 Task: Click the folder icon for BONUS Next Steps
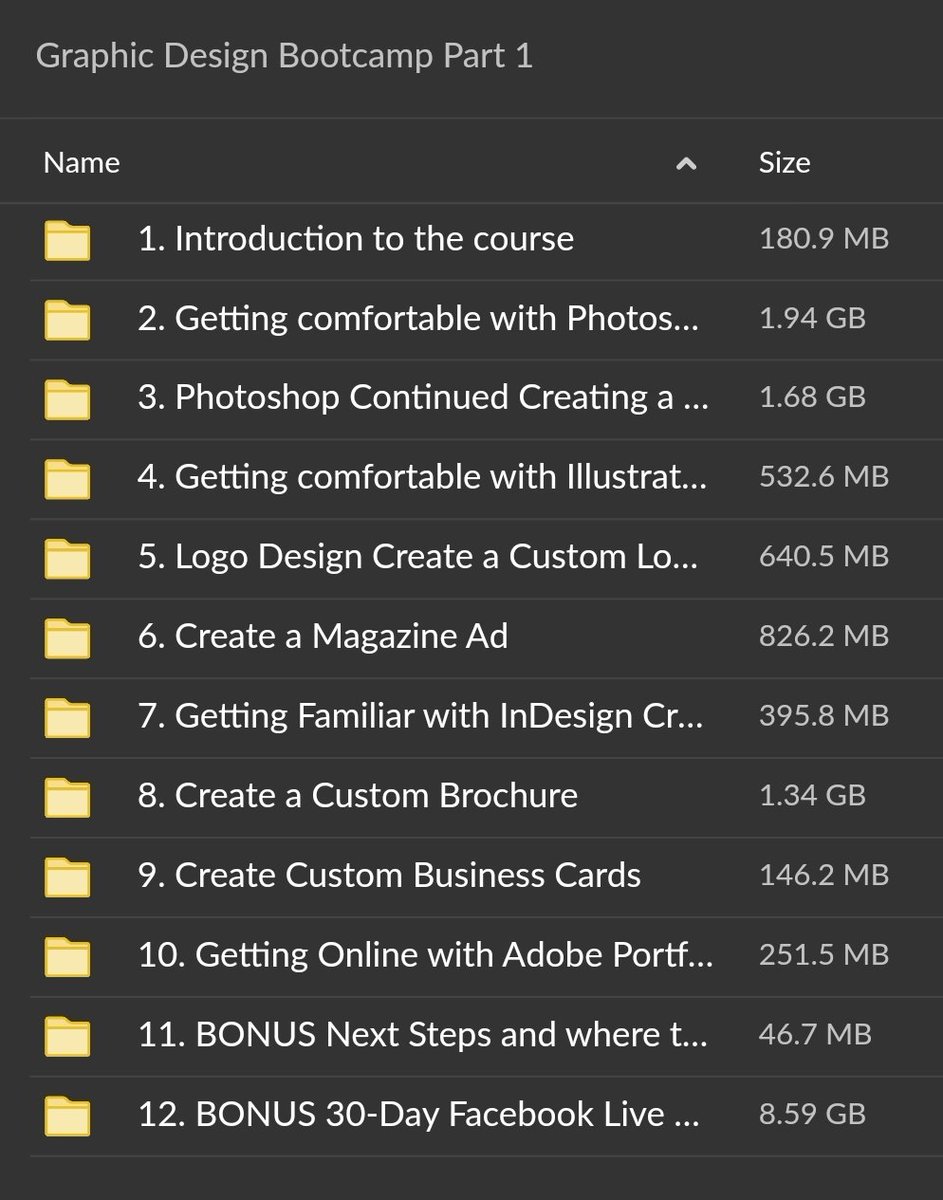point(67,1036)
